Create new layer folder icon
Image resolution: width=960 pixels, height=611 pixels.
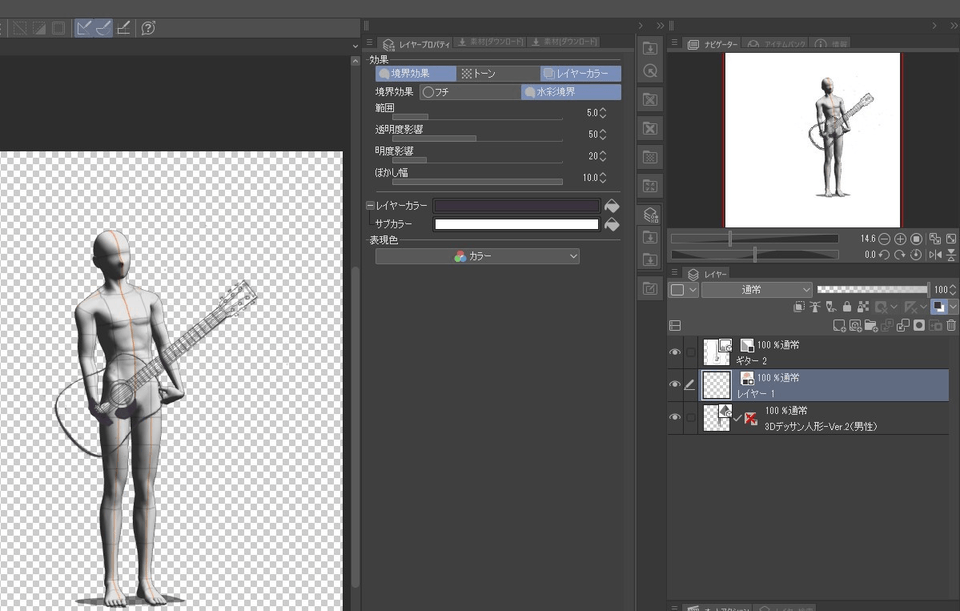[871, 326]
